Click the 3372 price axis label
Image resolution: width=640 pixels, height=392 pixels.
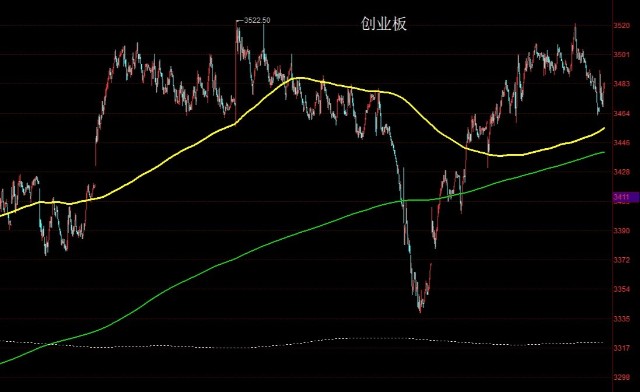click(622, 260)
